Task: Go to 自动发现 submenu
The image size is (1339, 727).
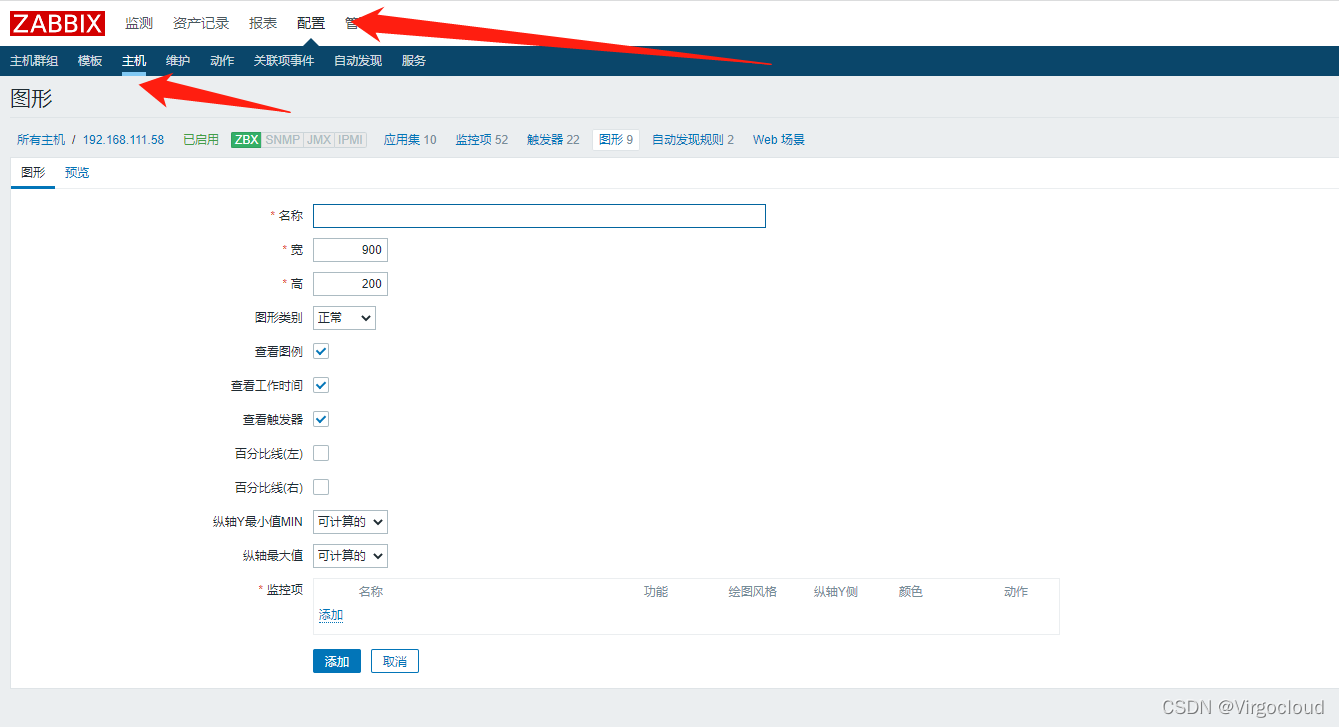Action: click(x=358, y=61)
